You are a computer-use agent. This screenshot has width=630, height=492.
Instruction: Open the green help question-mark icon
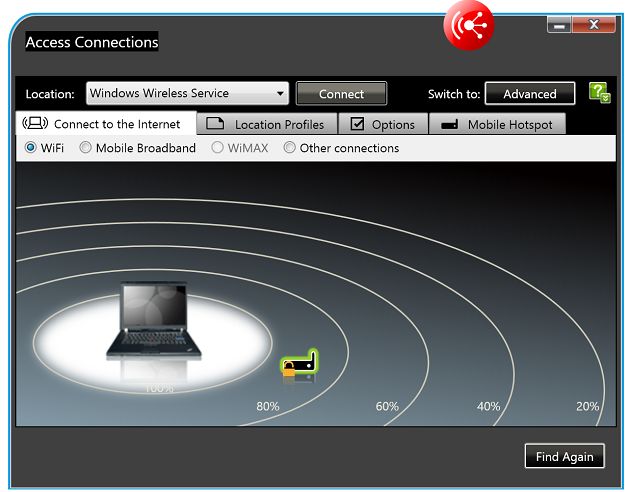(x=599, y=93)
